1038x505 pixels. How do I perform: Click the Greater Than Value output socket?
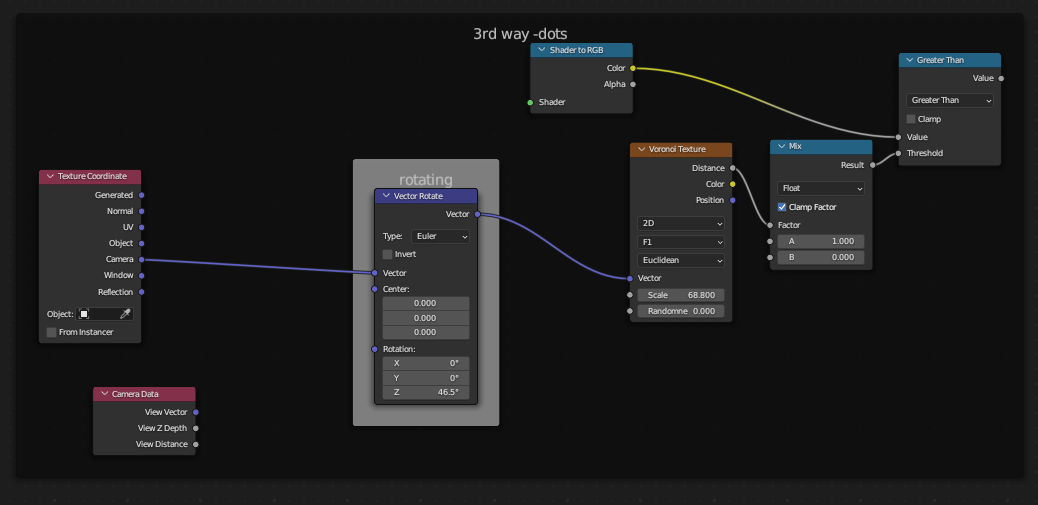pos(1001,78)
